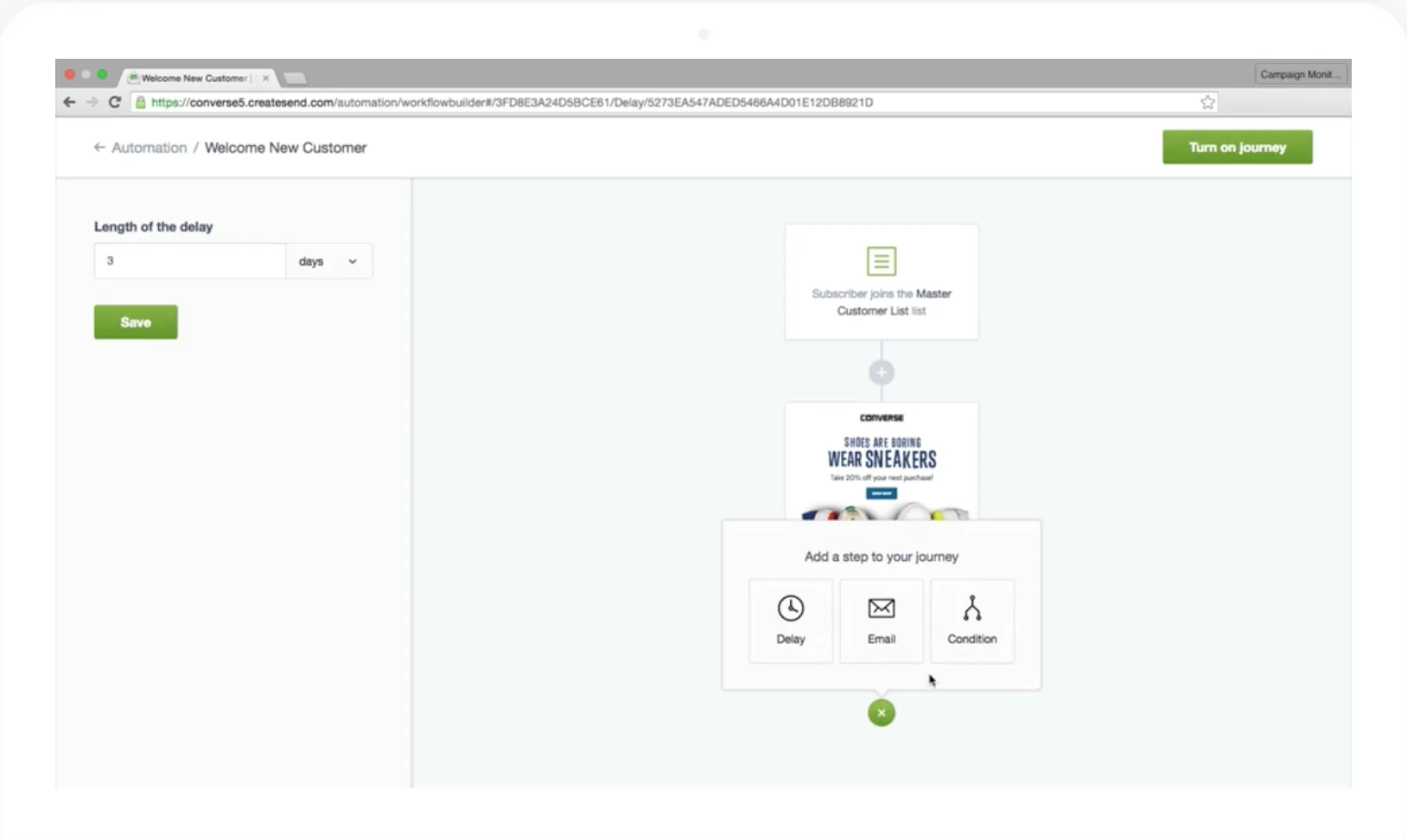Click Turn on journey button
This screenshot has height=840, width=1407.
(x=1238, y=147)
